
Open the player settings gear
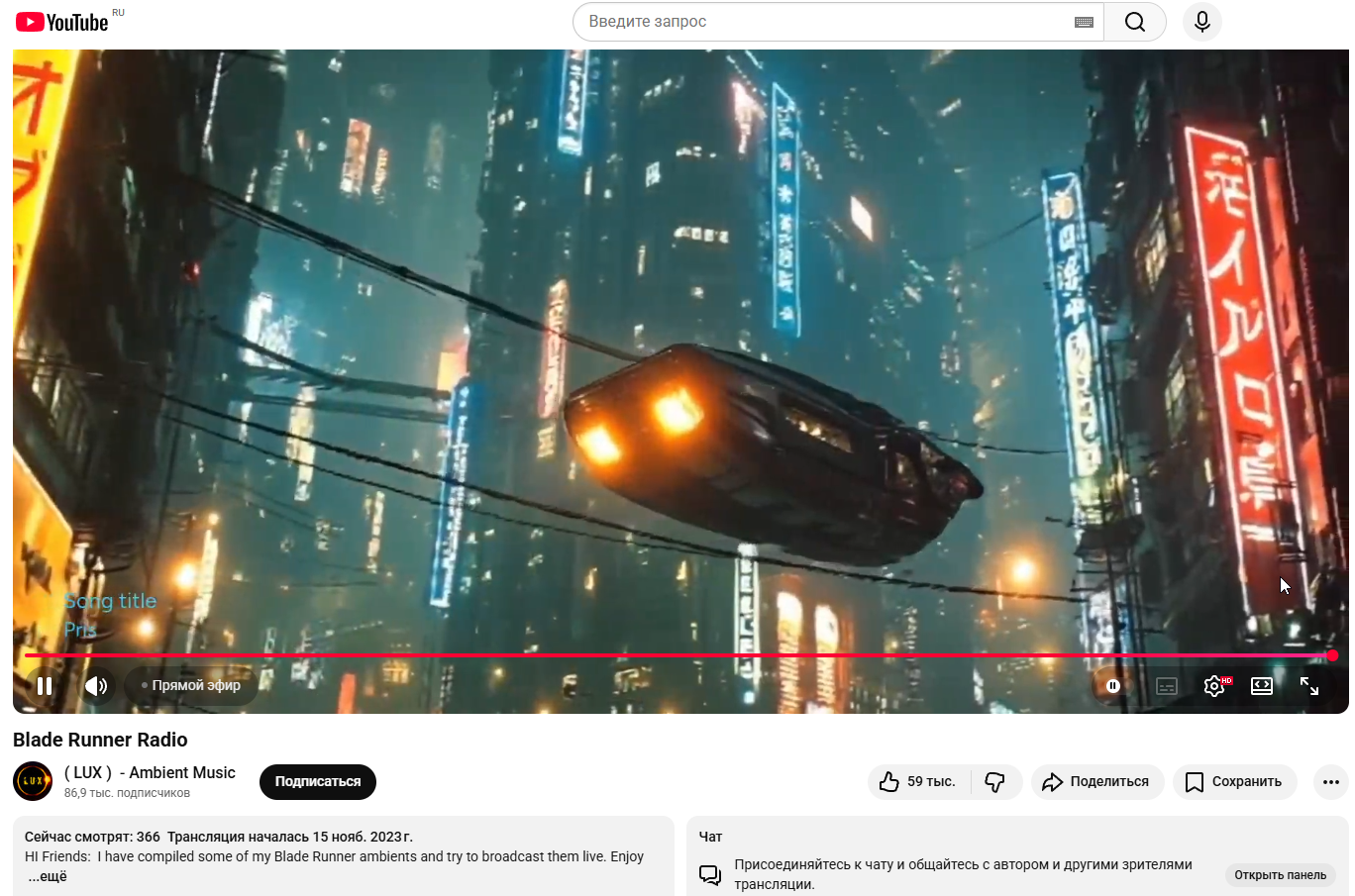[x=1214, y=685]
